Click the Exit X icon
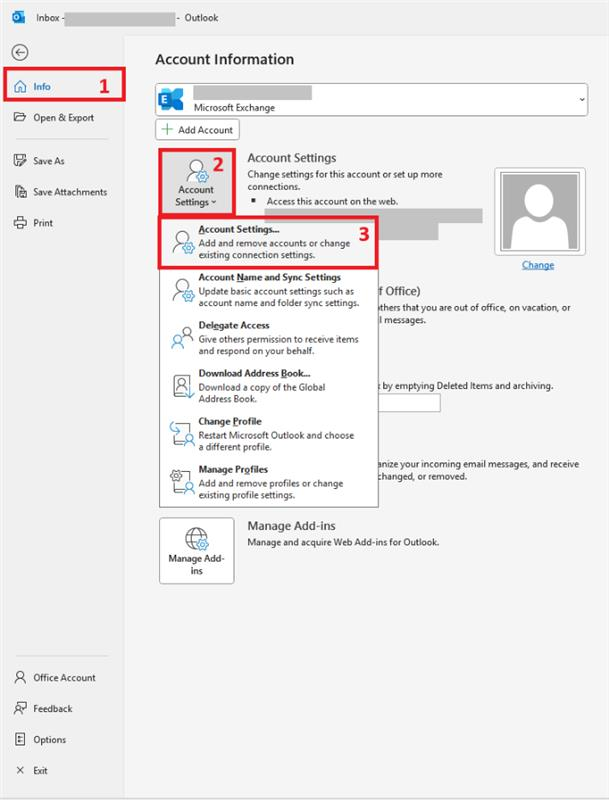This screenshot has width=609, height=800. coord(20,770)
